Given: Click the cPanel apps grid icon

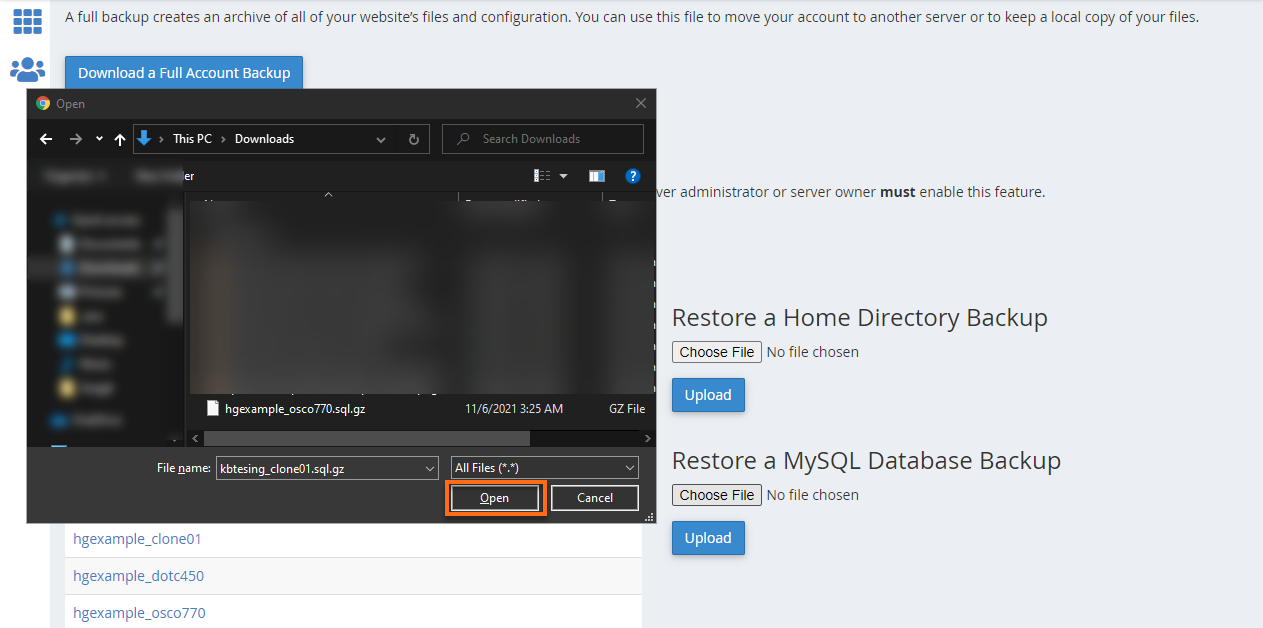Looking at the screenshot, I should tap(27, 21).
